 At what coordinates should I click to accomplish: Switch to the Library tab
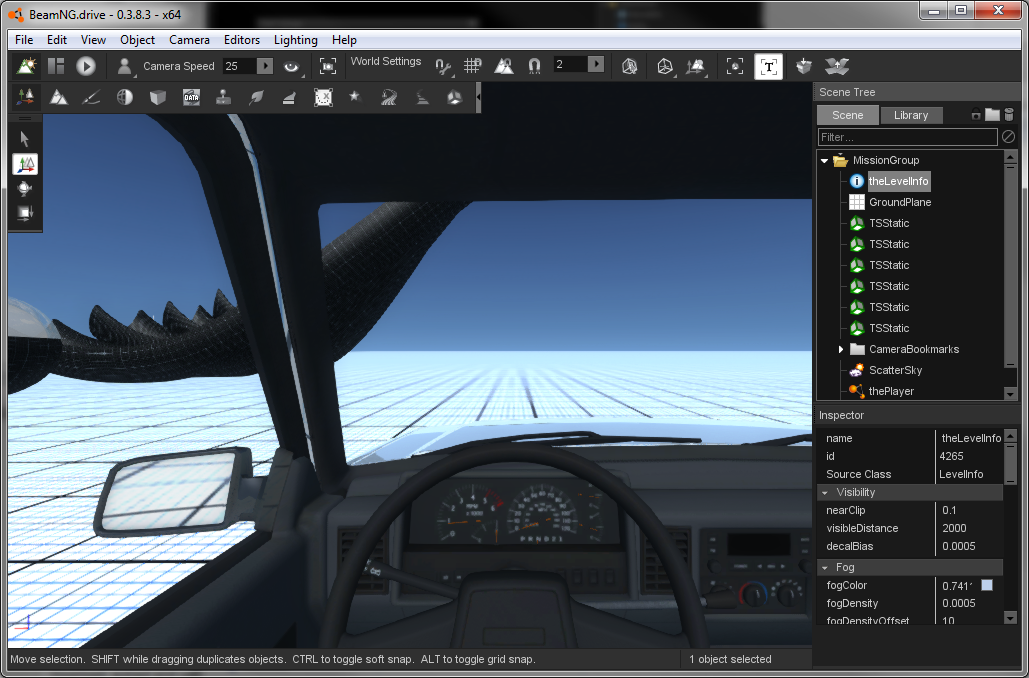click(911, 116)
